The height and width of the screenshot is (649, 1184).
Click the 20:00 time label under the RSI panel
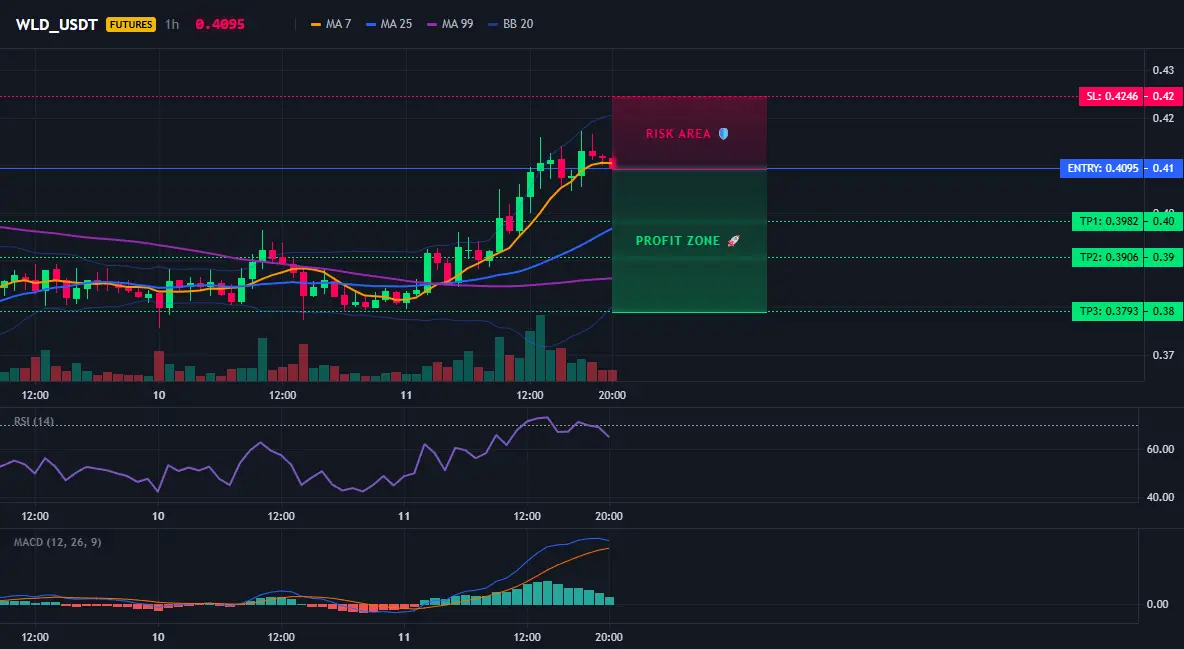point(609,516)
